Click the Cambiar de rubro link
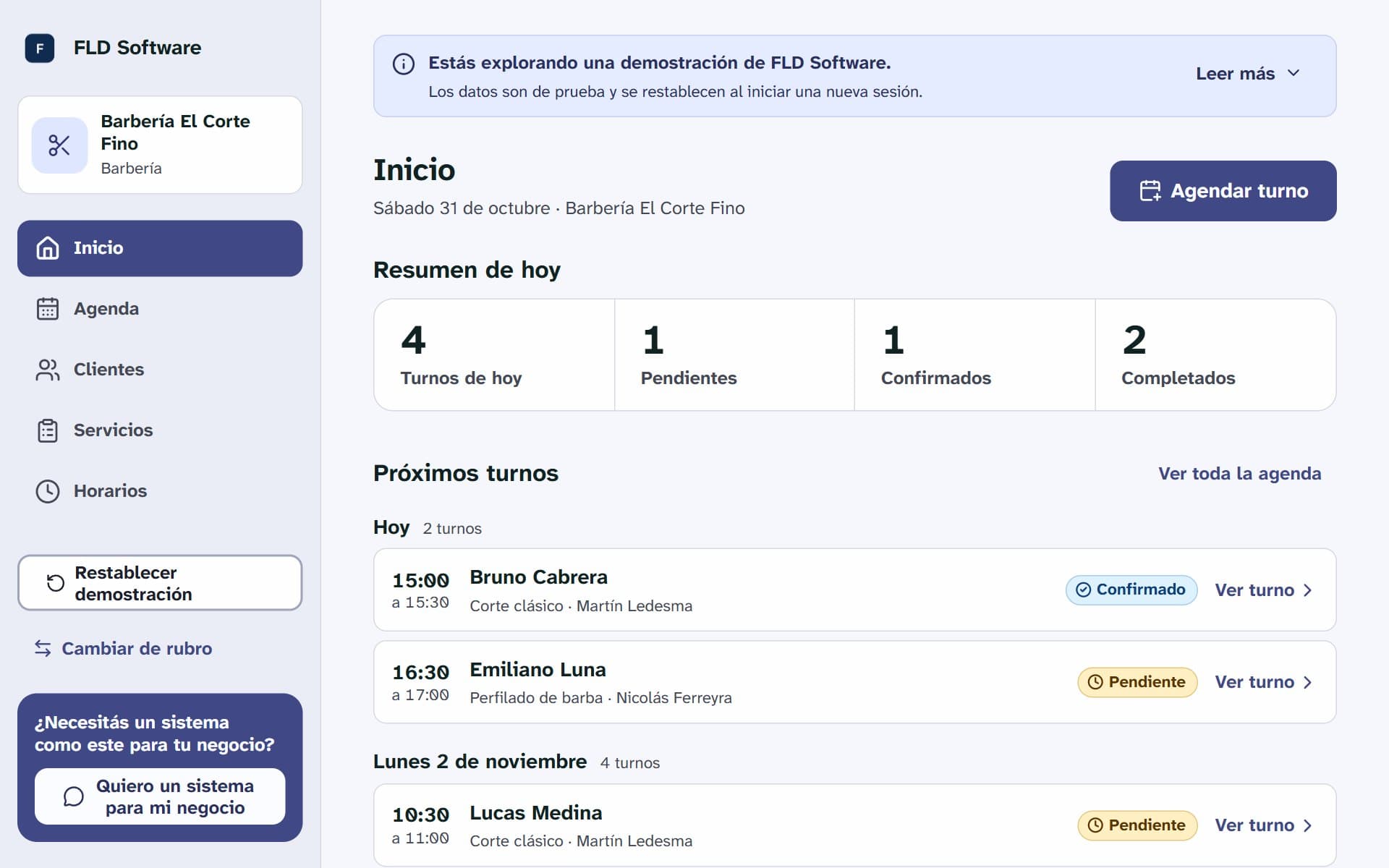The height and width of the screenshot is (868, 1389). (123, 649)
